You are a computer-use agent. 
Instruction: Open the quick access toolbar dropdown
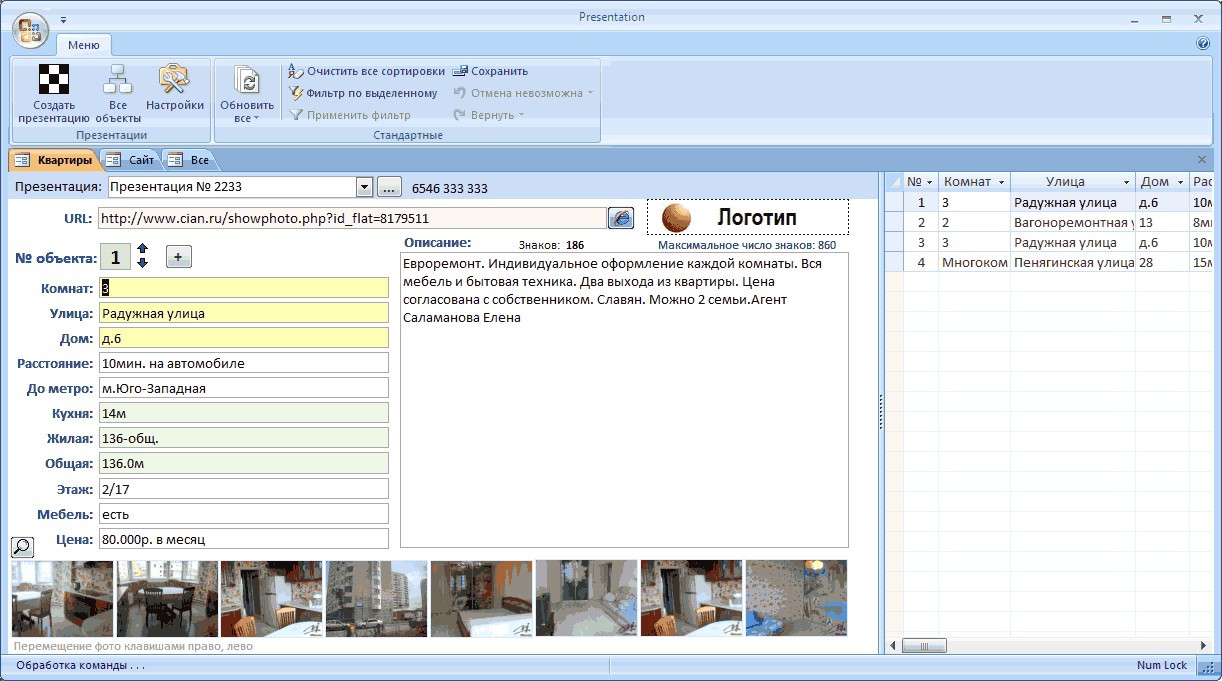64,19
